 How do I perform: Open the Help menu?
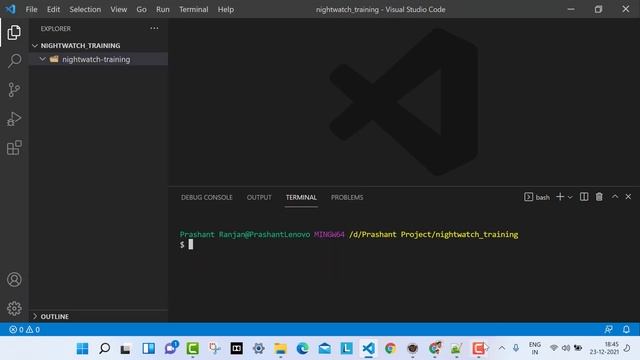(226, 9)
